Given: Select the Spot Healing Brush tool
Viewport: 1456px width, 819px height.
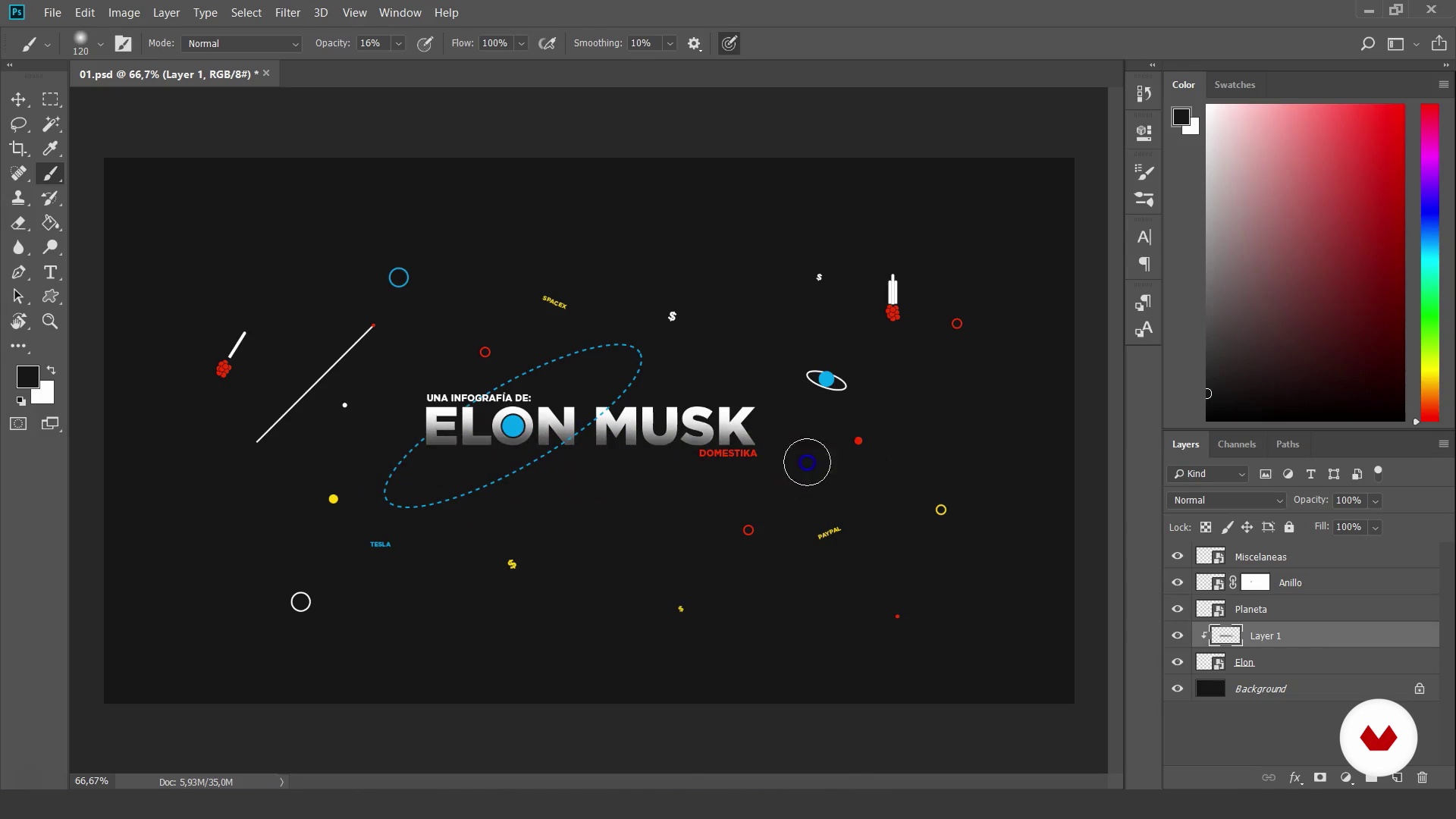Looking at the screenshot, I should point(18,174).
